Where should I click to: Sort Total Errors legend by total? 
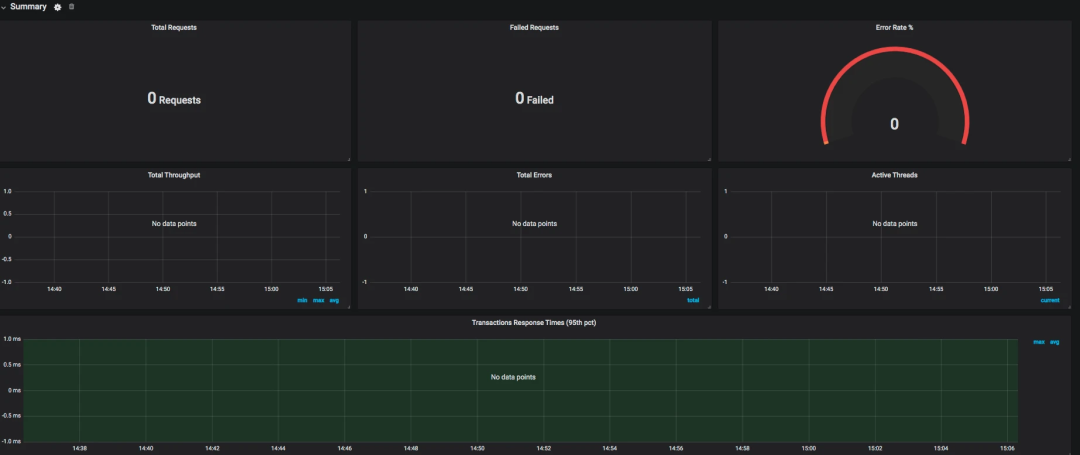(693, 300)
